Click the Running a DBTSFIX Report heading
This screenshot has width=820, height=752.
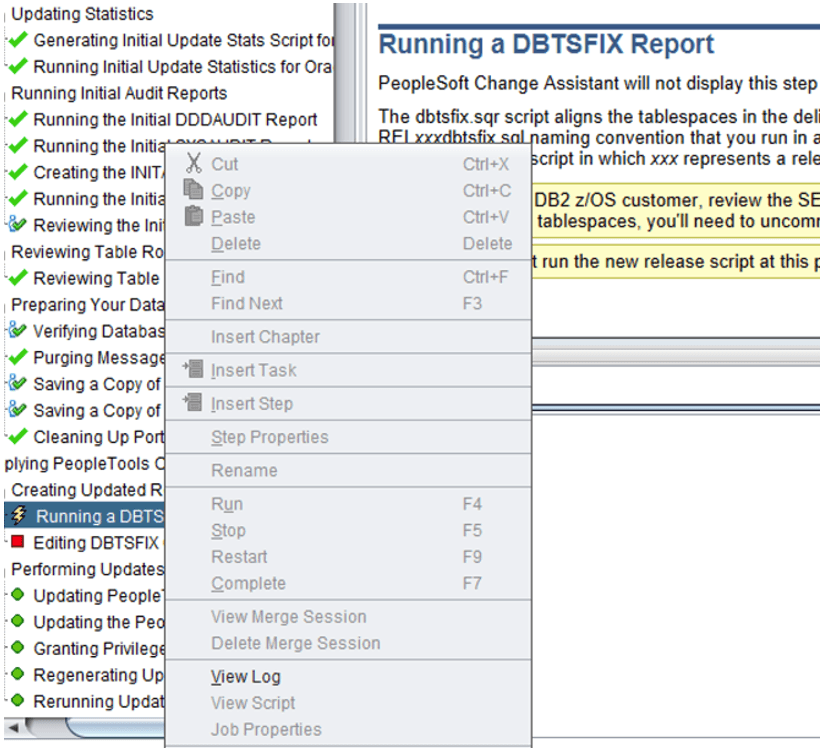click(x=546, y=44)
